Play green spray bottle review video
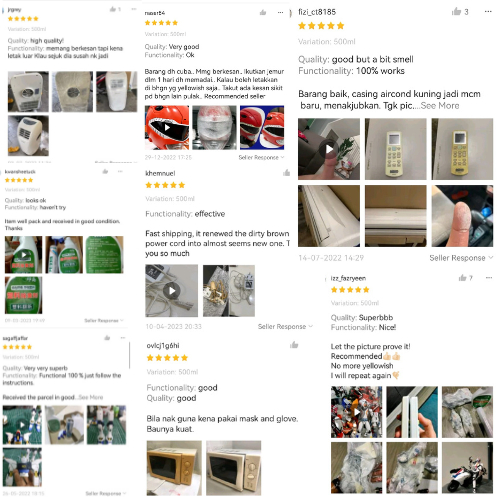This screenshot has width=500, height=500. coord(23,255)
